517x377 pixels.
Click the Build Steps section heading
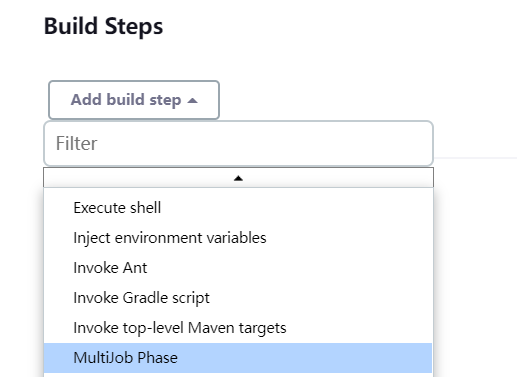point(103,26)
